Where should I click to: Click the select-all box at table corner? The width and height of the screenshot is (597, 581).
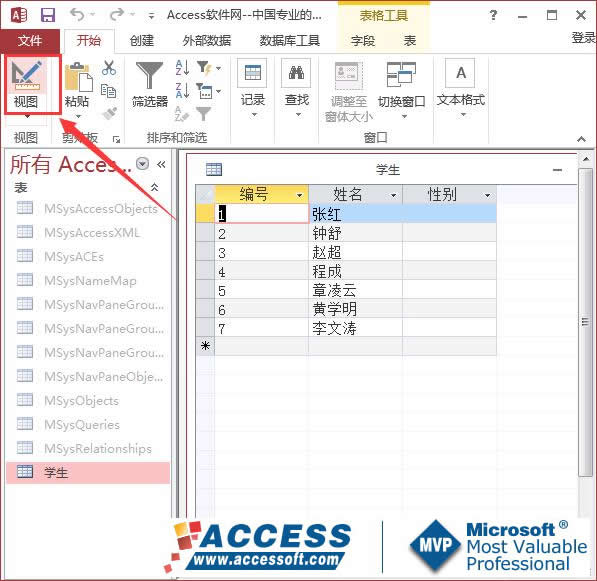point(205,195)
